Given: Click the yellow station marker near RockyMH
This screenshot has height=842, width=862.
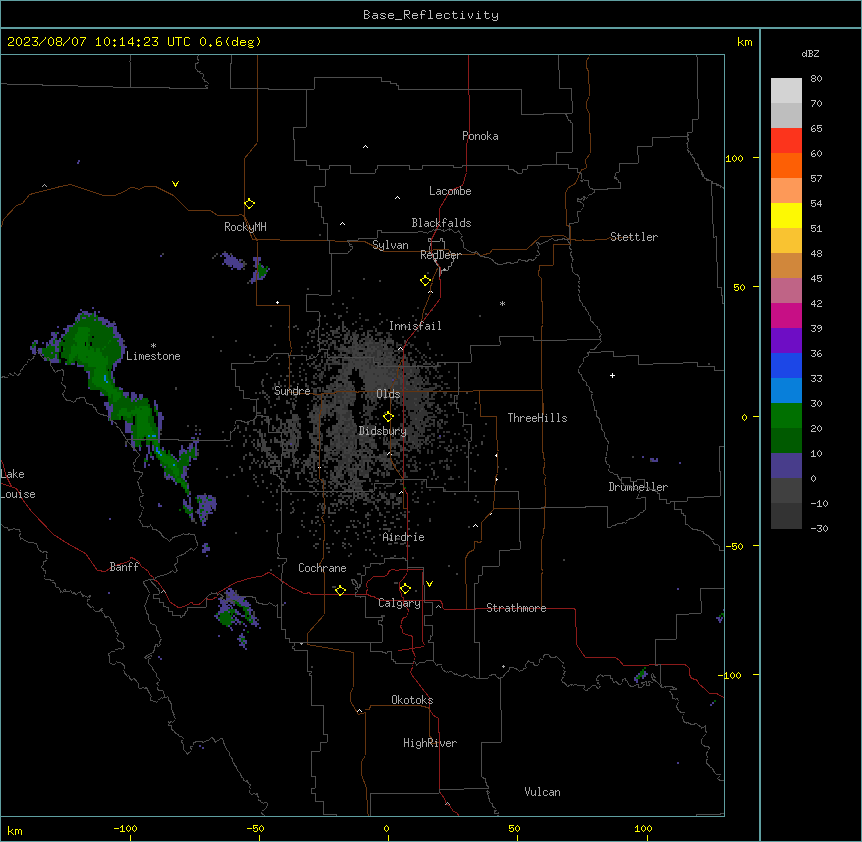Looking at the screenshot, I should [x=250, y=204].
